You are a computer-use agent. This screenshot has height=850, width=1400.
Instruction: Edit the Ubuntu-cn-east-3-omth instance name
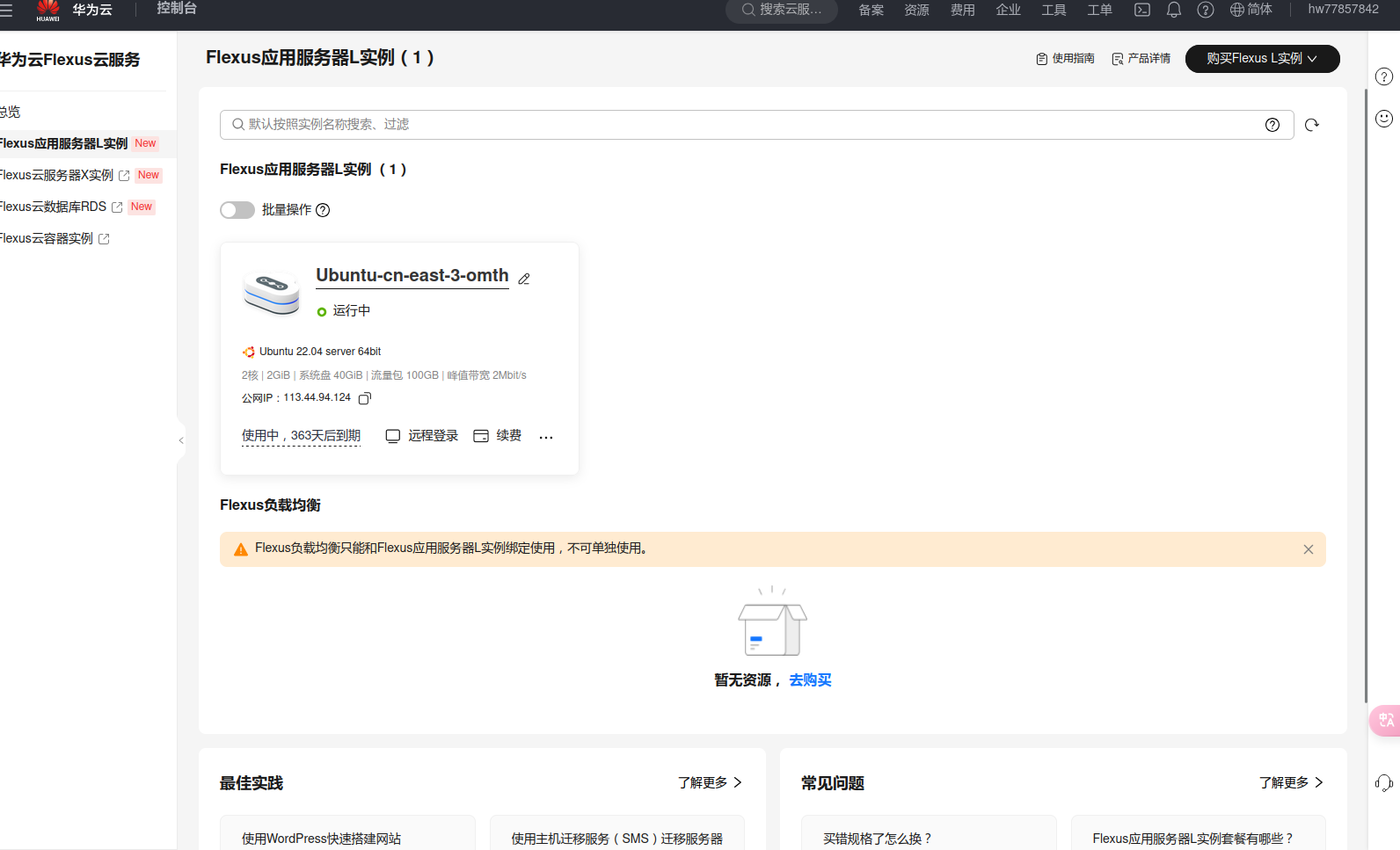click(x=524, y=279)
